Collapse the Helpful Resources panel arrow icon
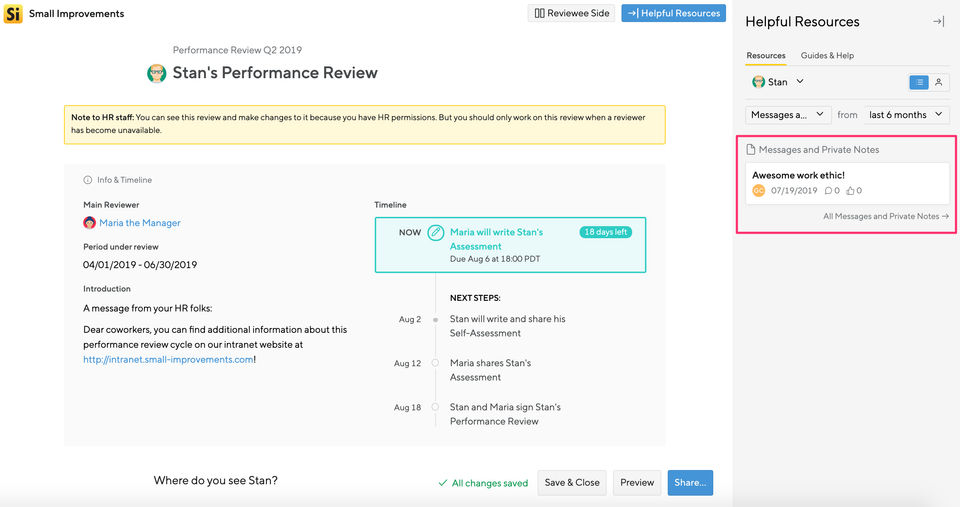Image resolution: width=960 pixels, height=507 pixels. 937,21
